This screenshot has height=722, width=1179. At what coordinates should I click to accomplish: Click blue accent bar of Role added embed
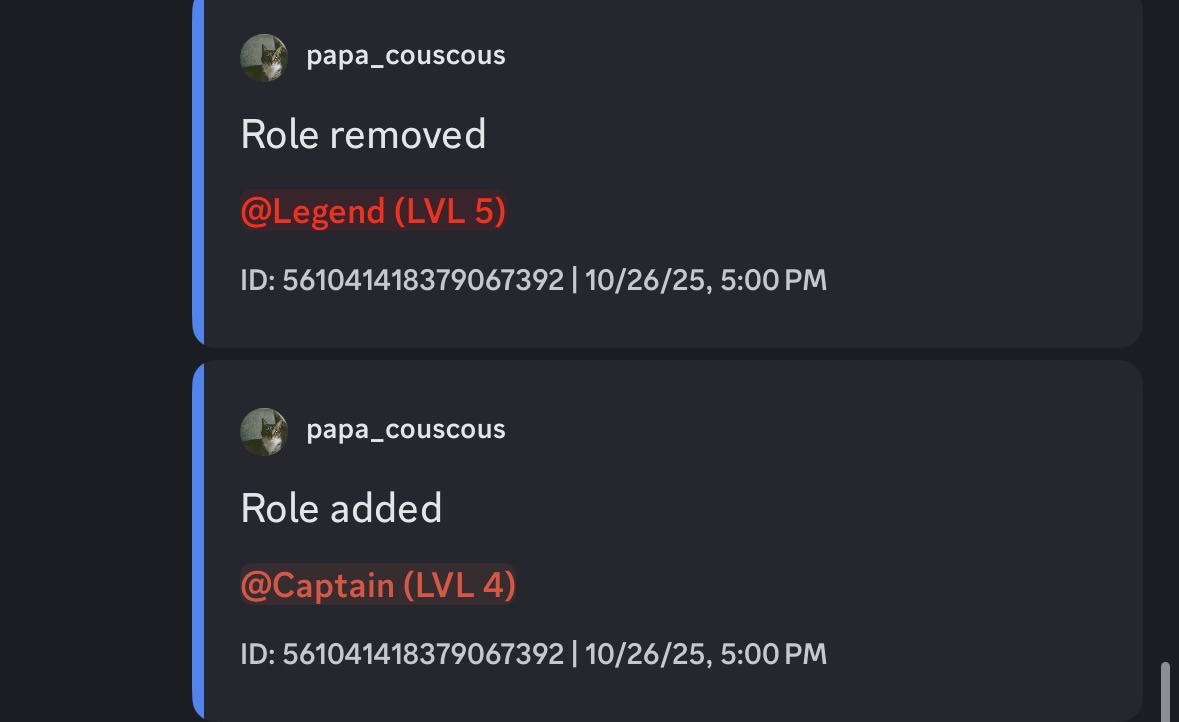click(198, 540)
